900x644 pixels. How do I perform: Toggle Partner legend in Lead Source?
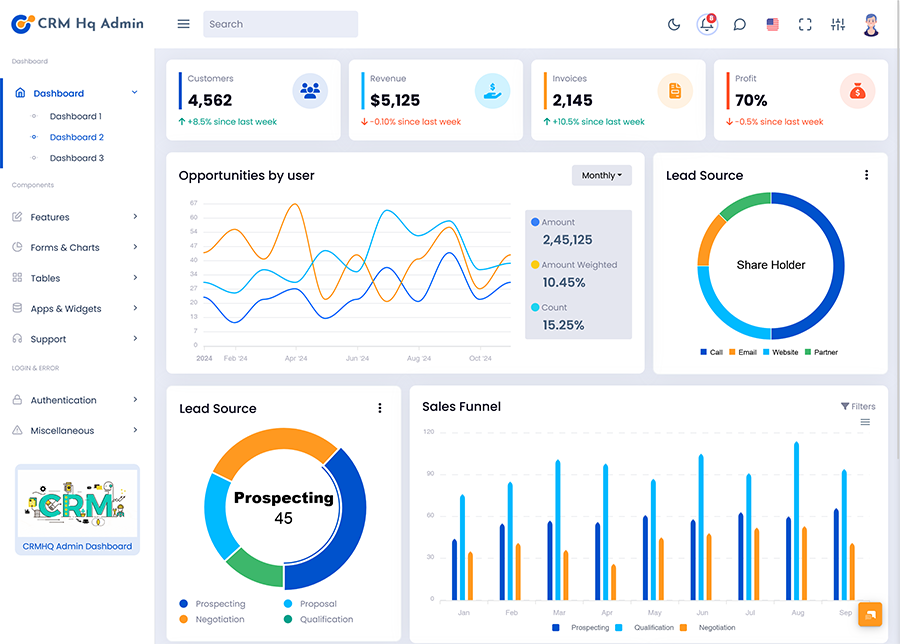click(821, 352)
